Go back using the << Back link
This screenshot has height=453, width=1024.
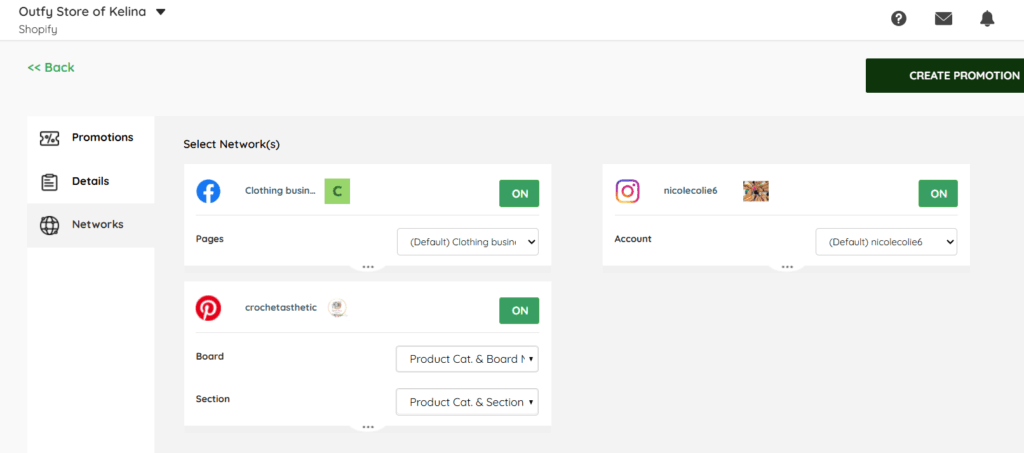coord(51,68)
